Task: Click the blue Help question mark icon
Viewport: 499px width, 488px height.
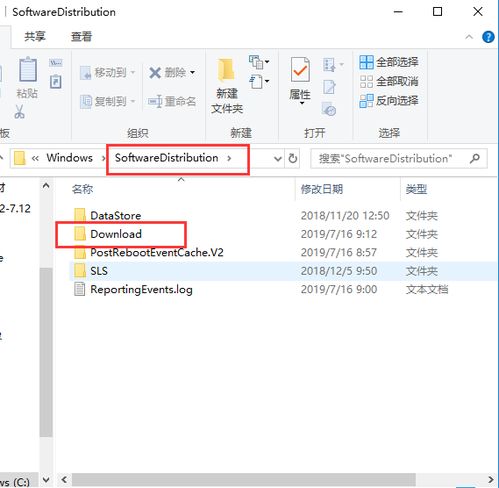Action: (x=488, y=37)
